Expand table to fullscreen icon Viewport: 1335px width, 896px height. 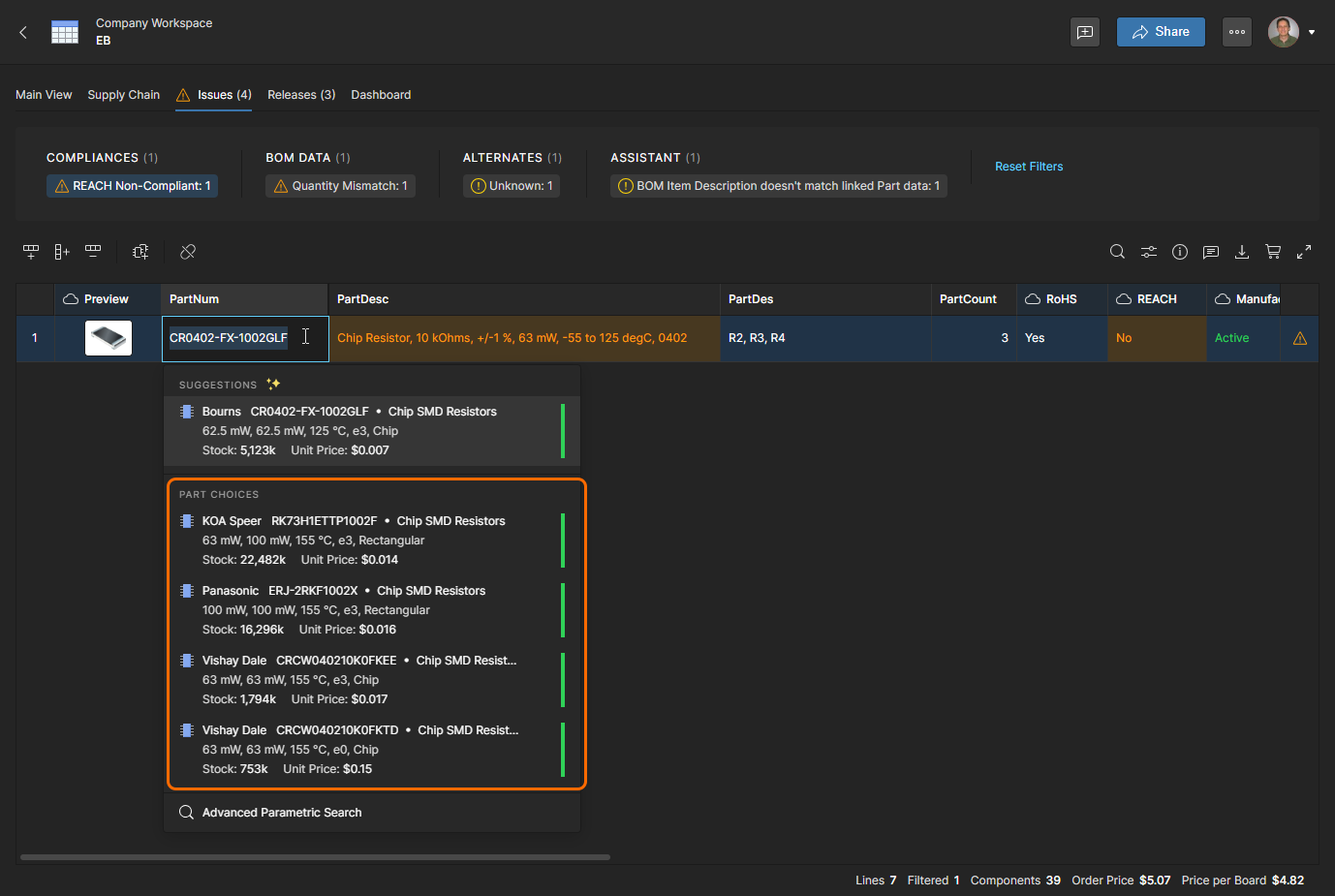(x=1304, y=252)
